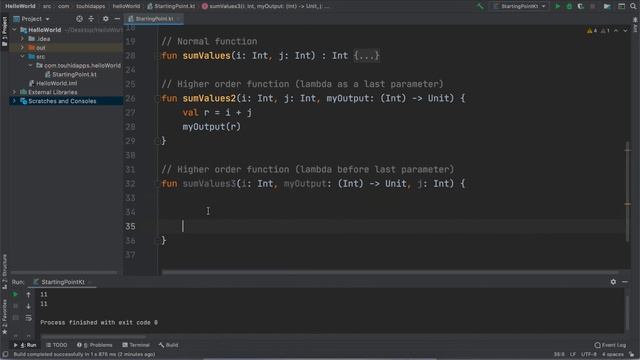Expand the .idea folder
This screenshot has height=360, width=640.
pos(22,39)
